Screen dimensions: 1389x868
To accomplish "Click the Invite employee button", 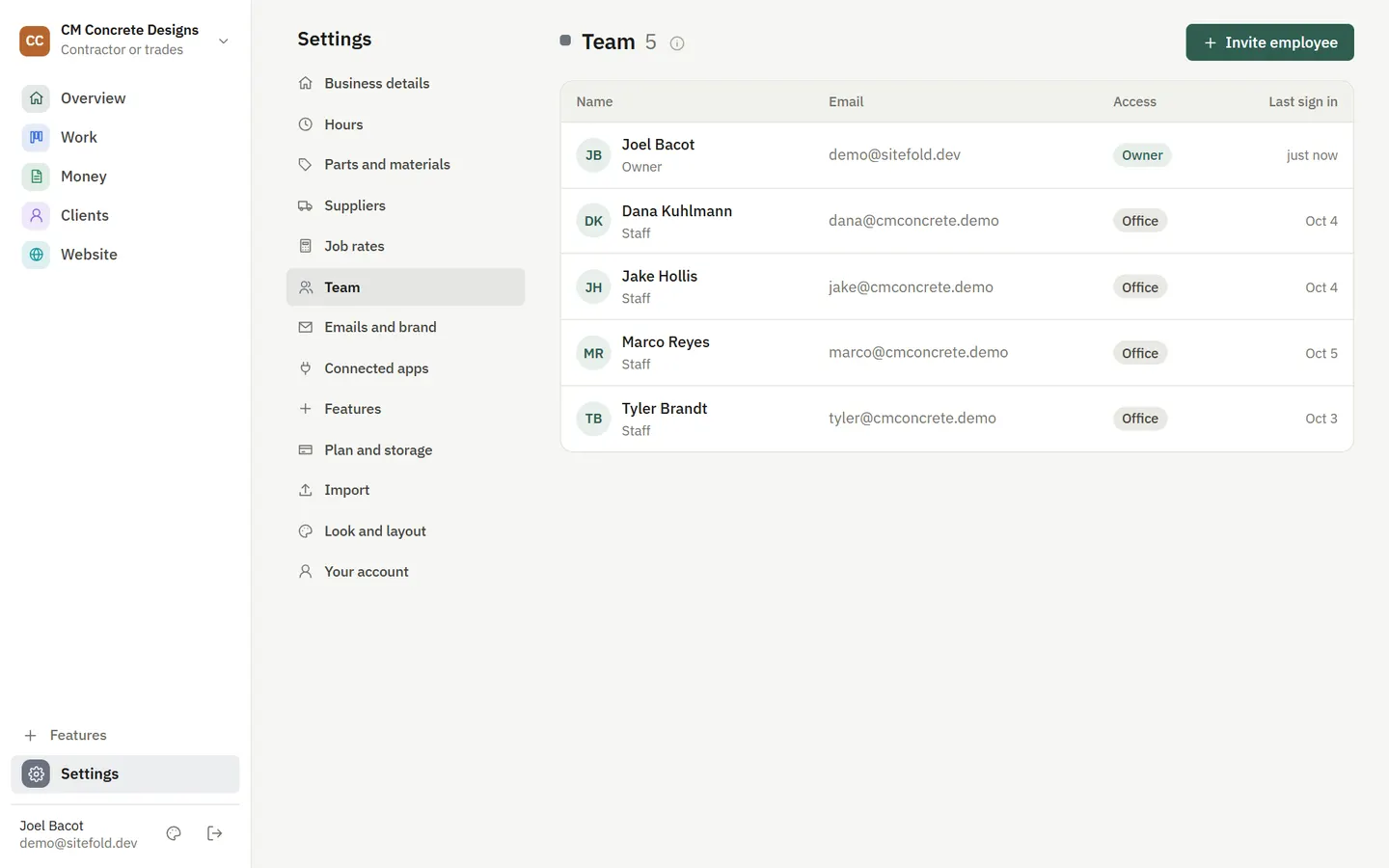I will pos(1269,42).
